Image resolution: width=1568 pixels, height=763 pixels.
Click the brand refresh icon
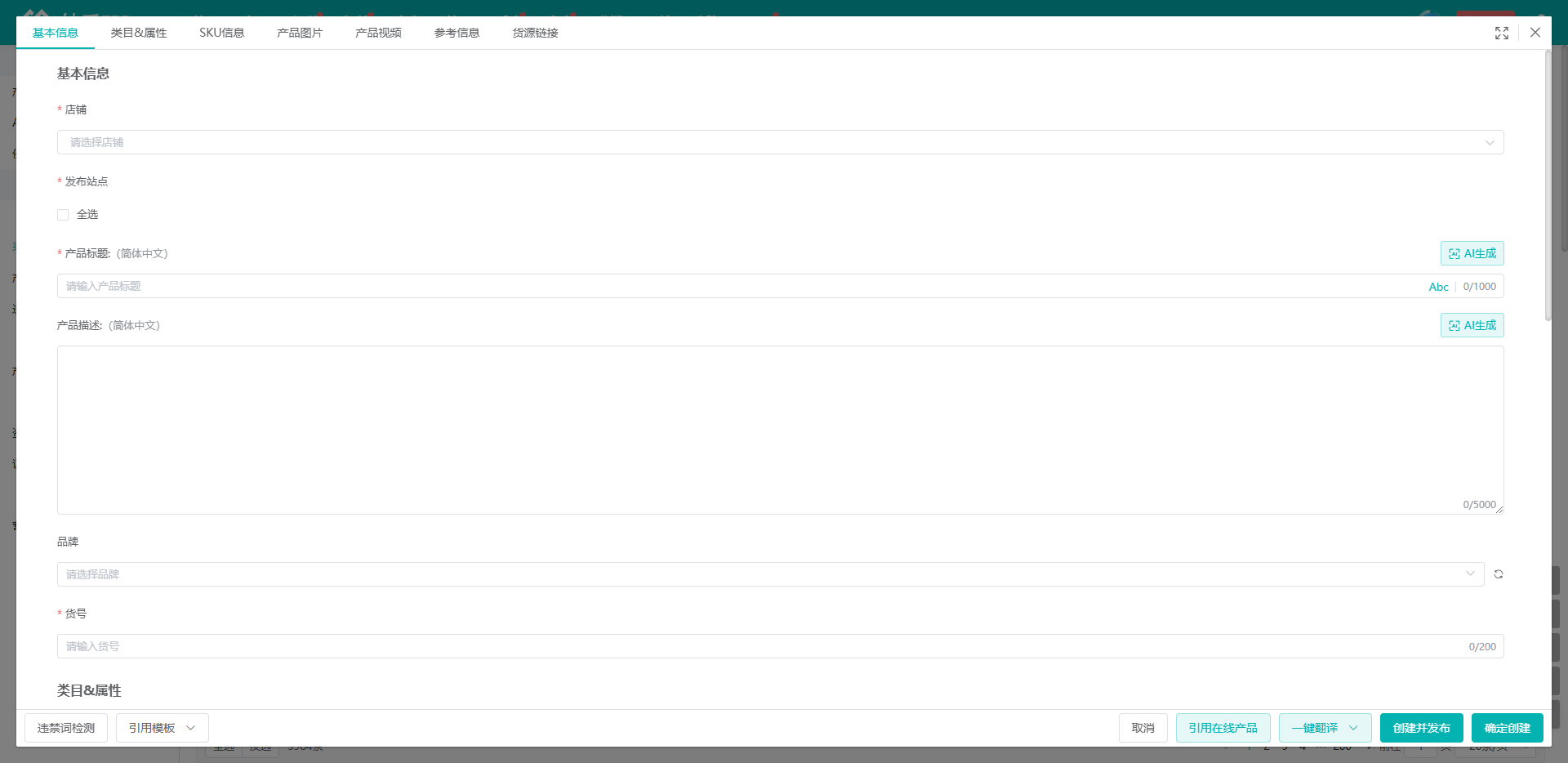click(x=1499, y=574)
